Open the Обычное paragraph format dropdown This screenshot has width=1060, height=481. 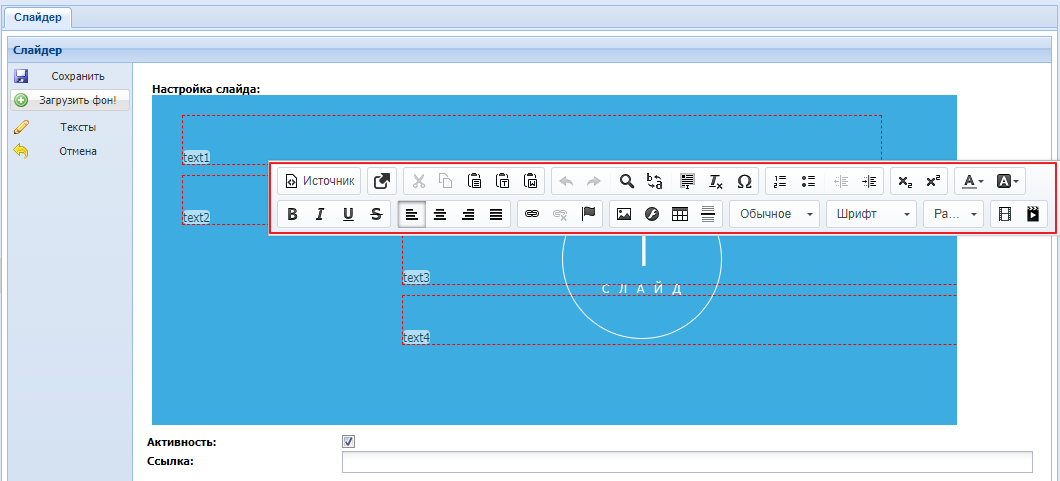tap(774, 214)
